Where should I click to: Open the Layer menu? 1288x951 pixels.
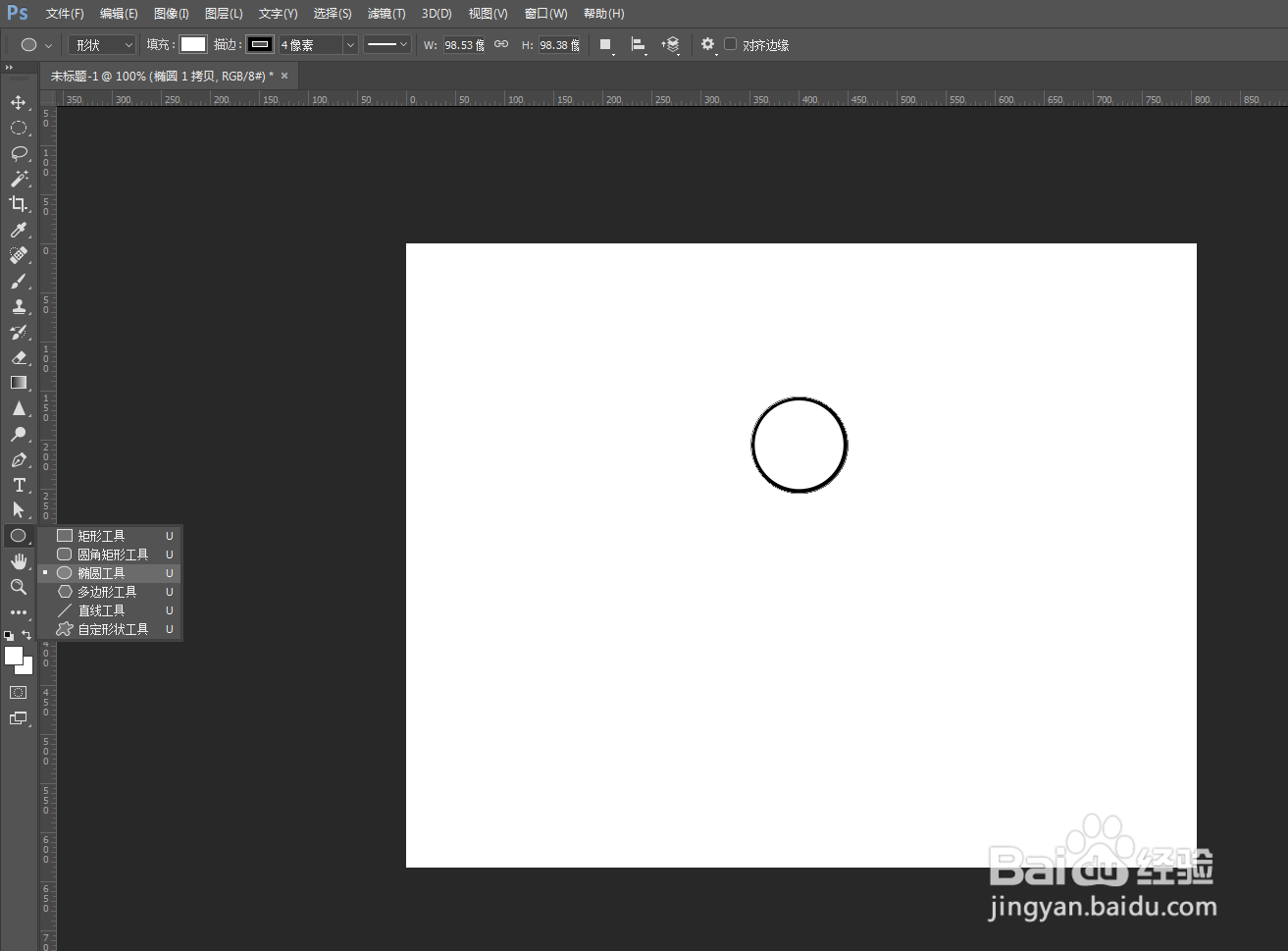pos(224,14)
